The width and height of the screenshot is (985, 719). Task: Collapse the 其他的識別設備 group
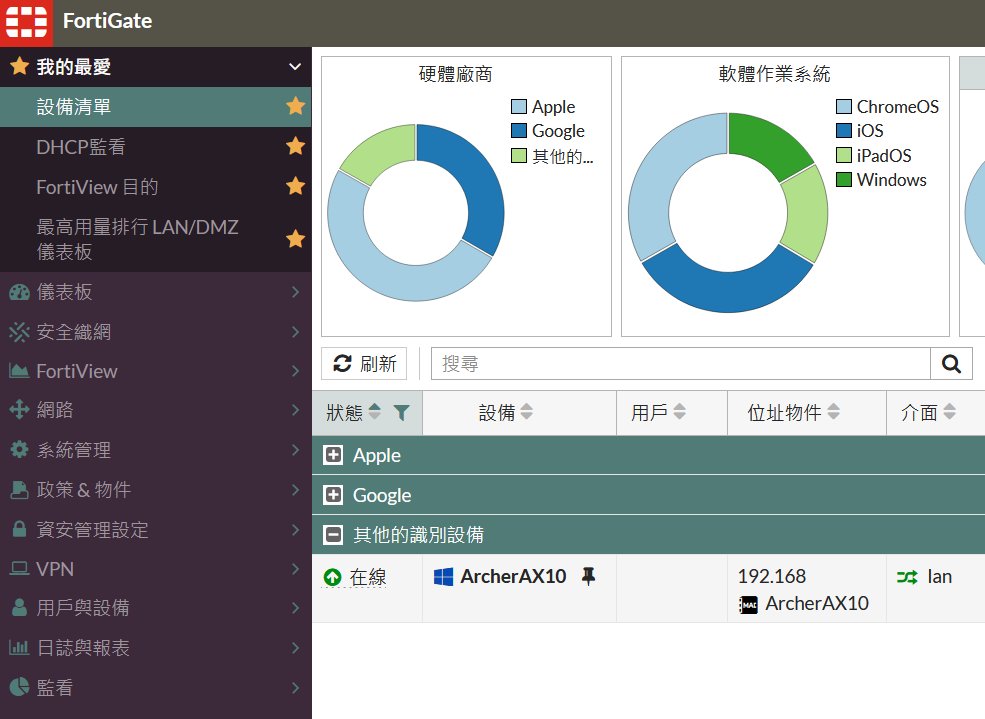tap(333, 534)
